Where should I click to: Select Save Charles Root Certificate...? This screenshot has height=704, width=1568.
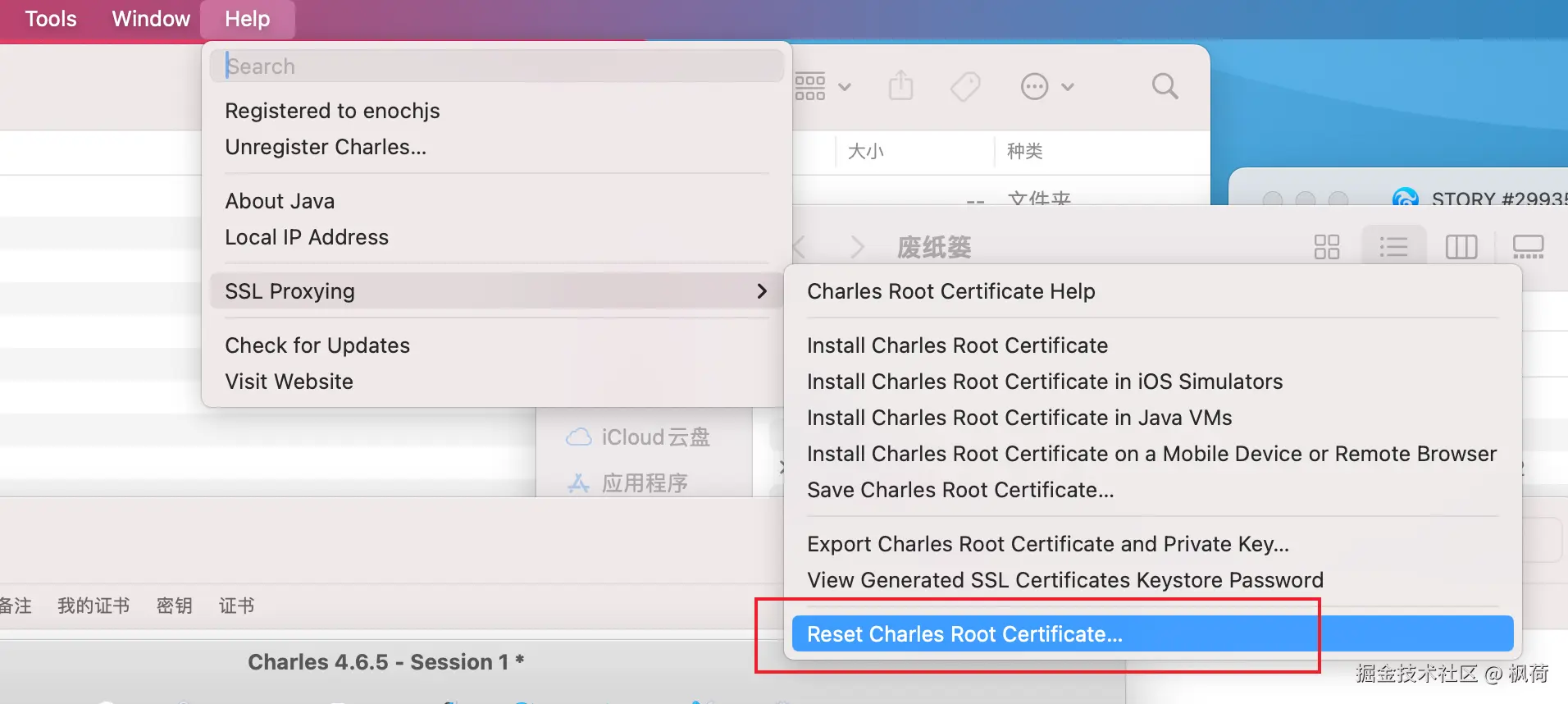click(1152, 490)
